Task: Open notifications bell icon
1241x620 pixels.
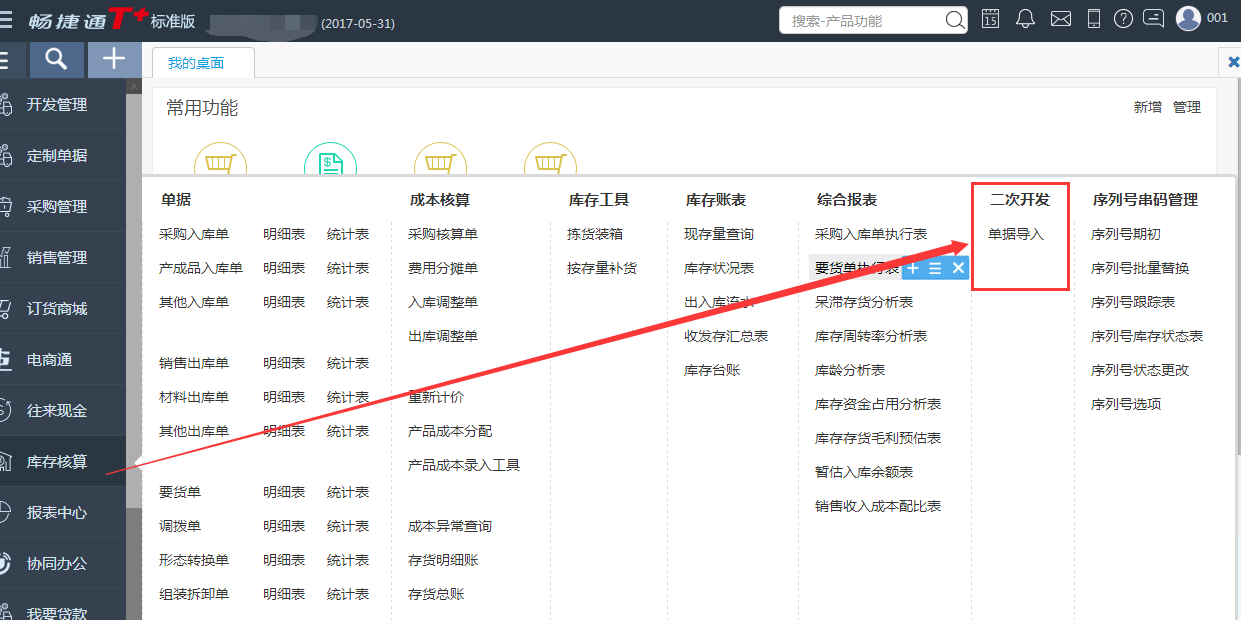Action: [x=1025, y=19]
